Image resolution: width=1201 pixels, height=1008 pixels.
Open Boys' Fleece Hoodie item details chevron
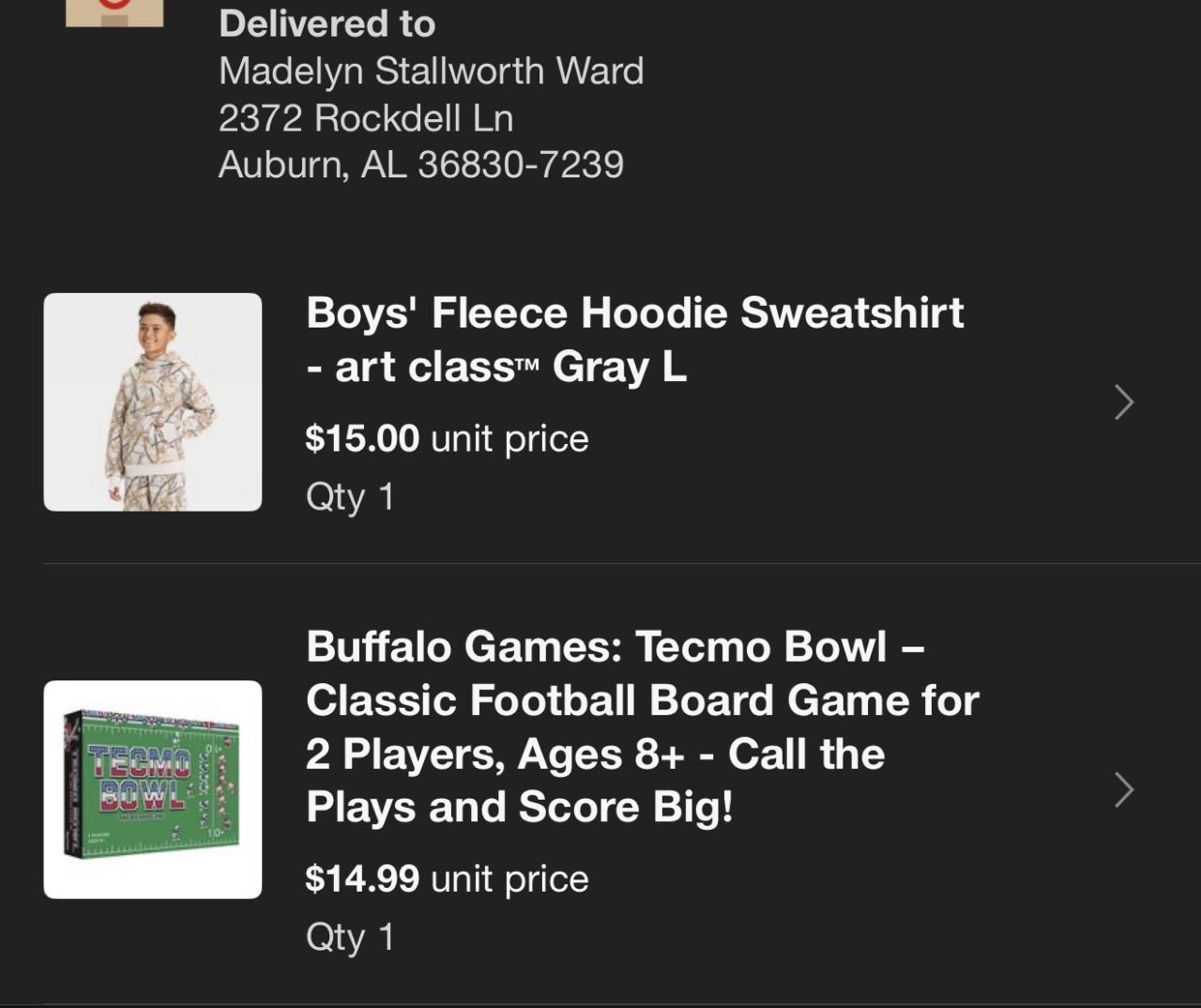1123,403
